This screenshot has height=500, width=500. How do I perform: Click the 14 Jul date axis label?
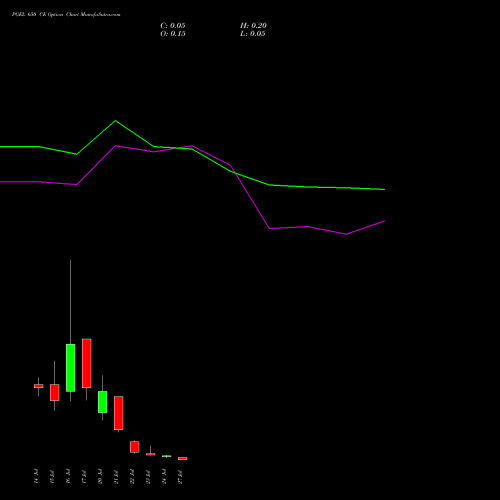click(x=36, y=476)
